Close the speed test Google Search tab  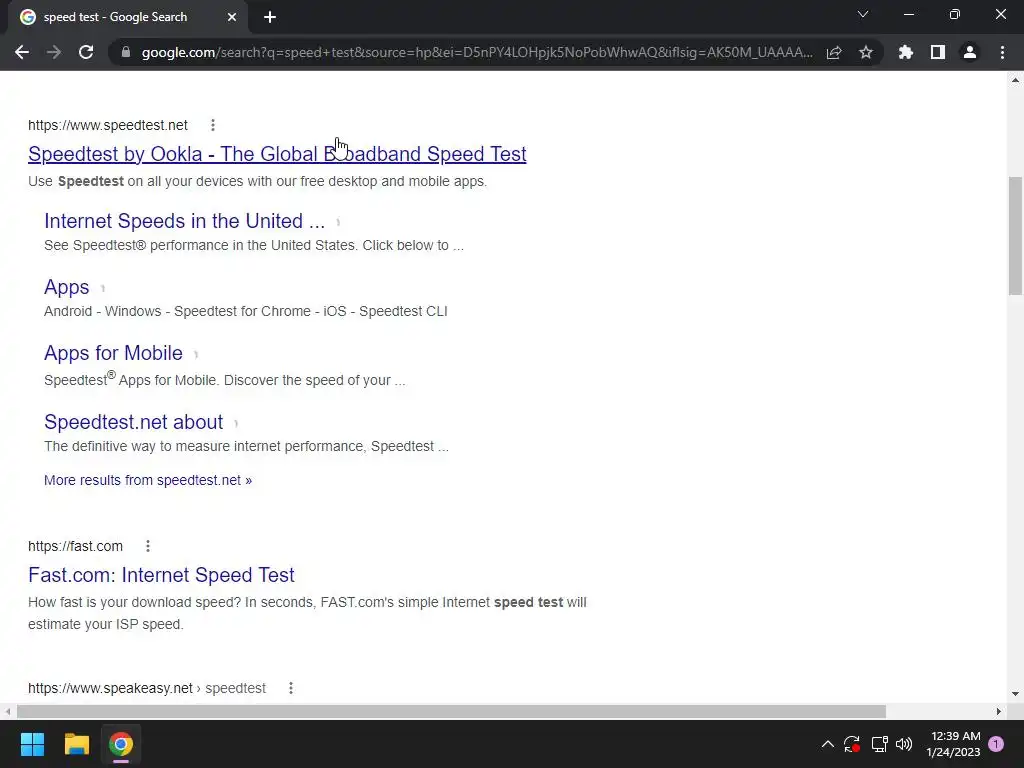click(232, 17)
